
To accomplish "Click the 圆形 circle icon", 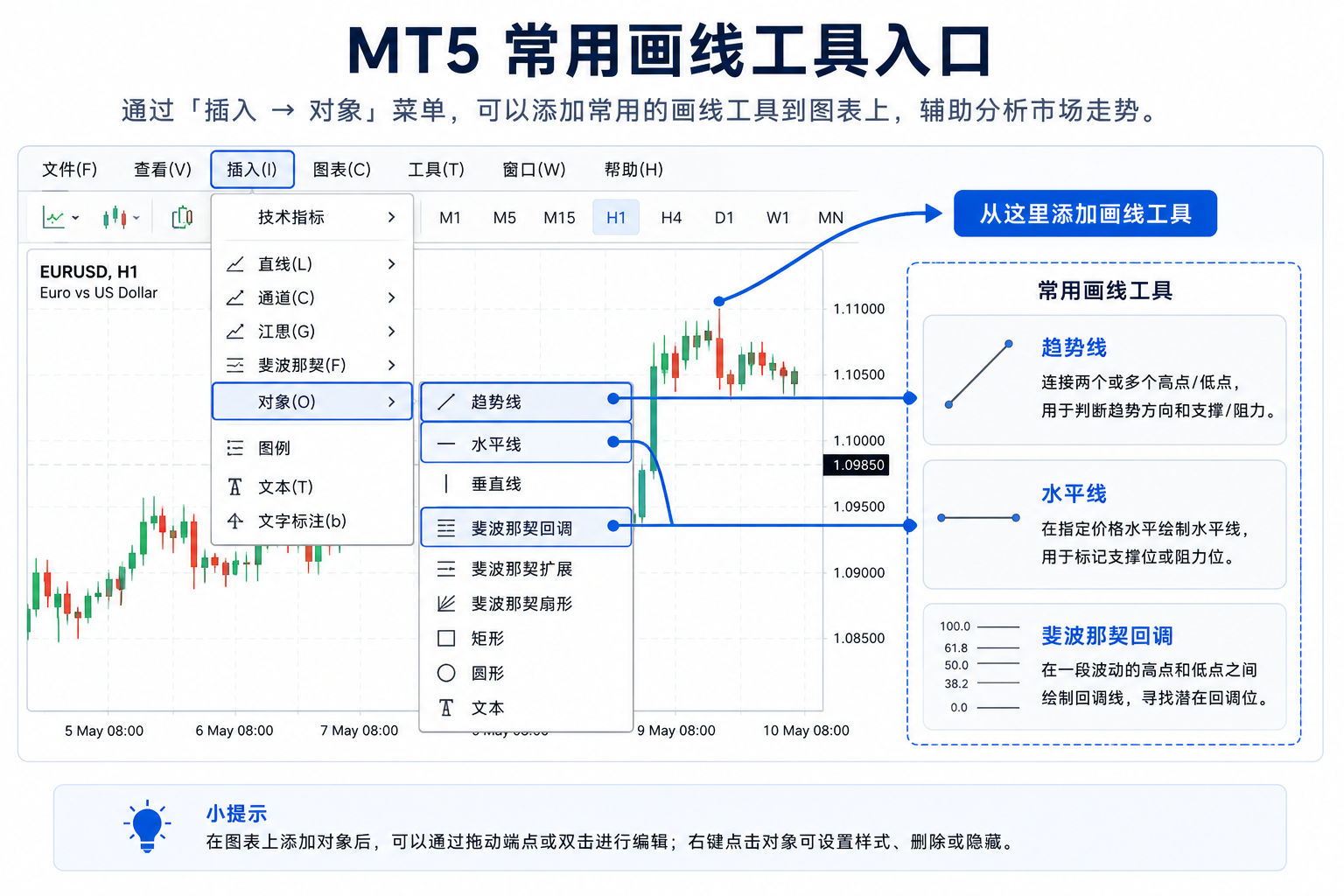I will (x=446, y=673).
